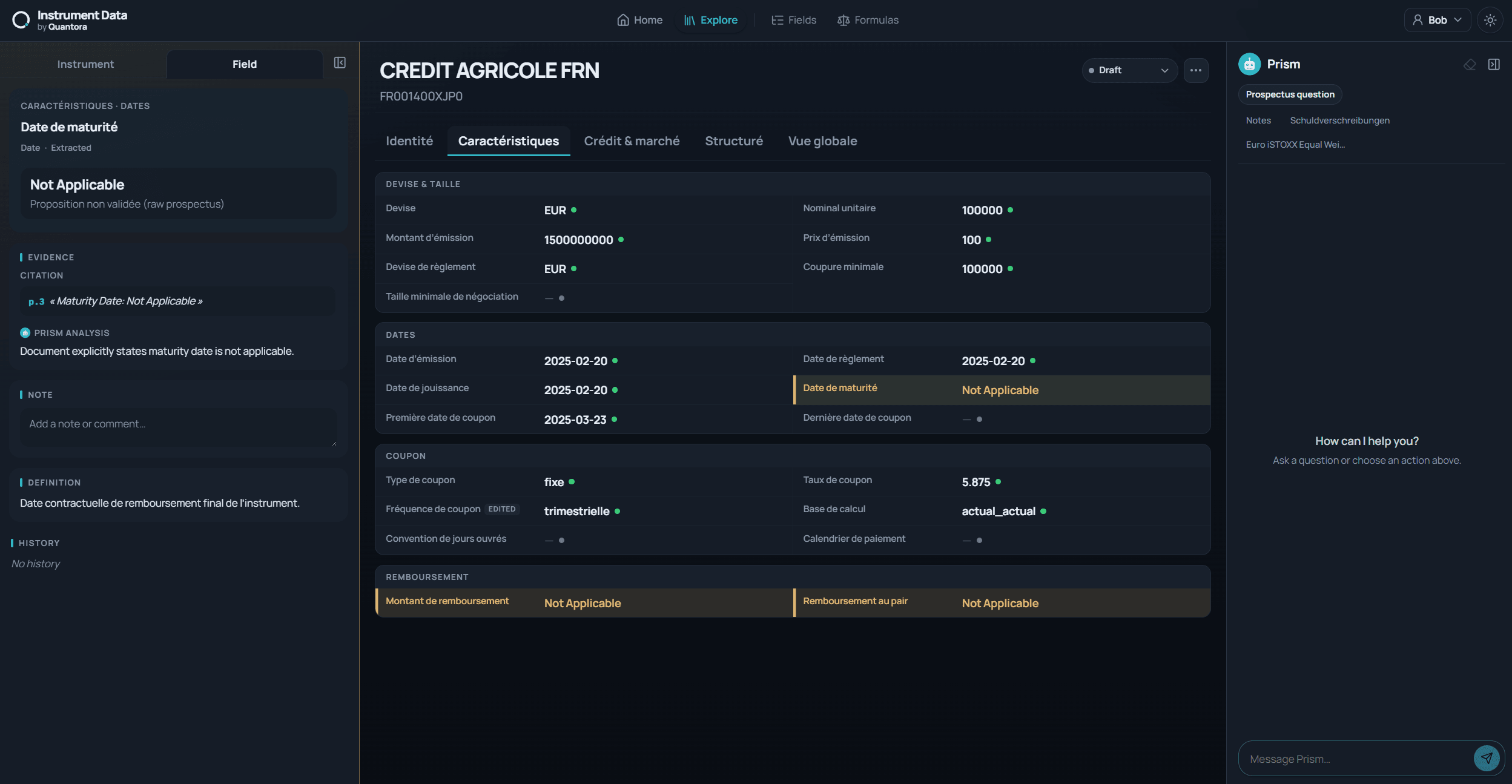The image size is (1512, 784).
Task: Select the Taille minimale de négociation row
Action: (584, 298)
